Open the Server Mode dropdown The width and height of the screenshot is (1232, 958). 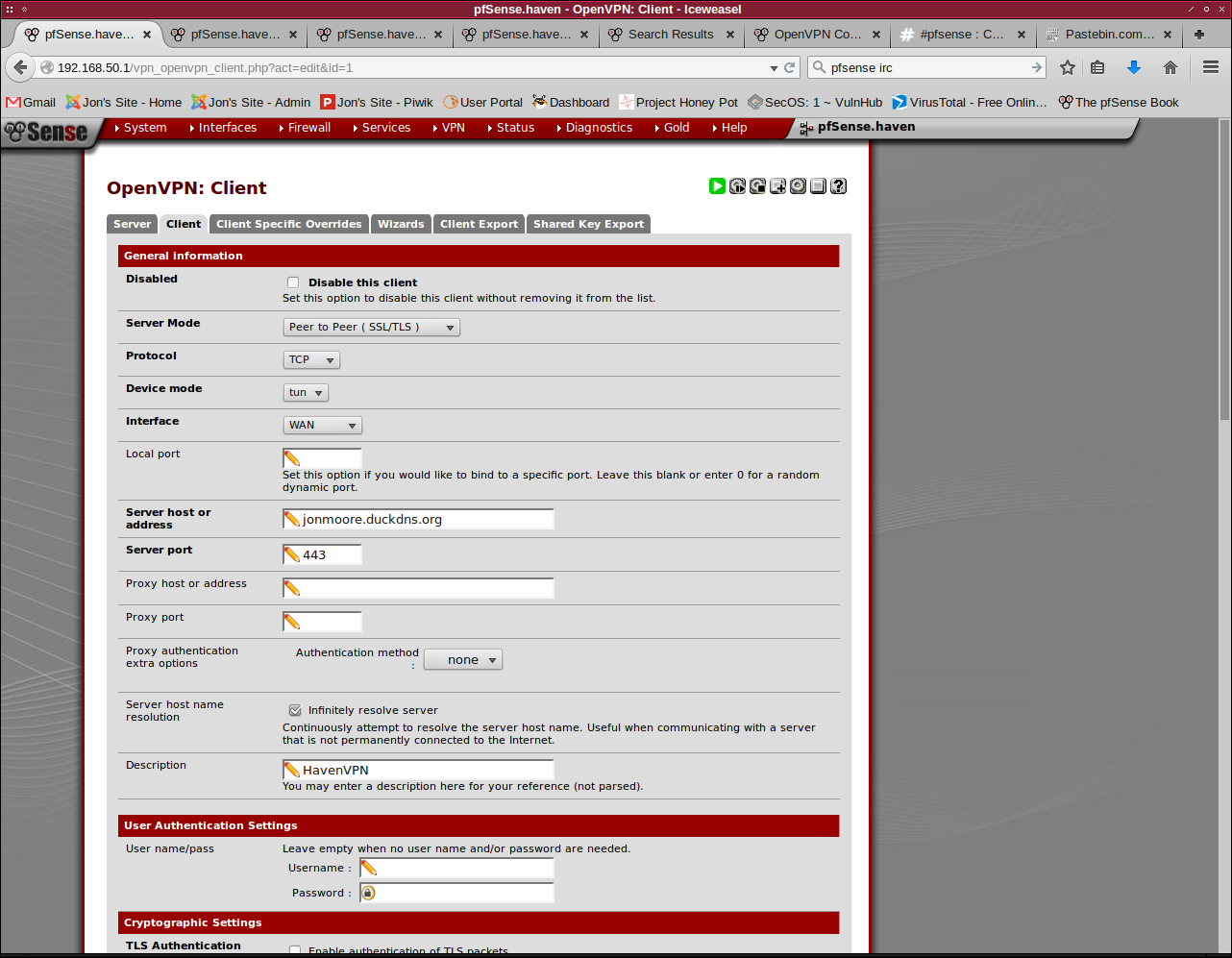[372, 327]
